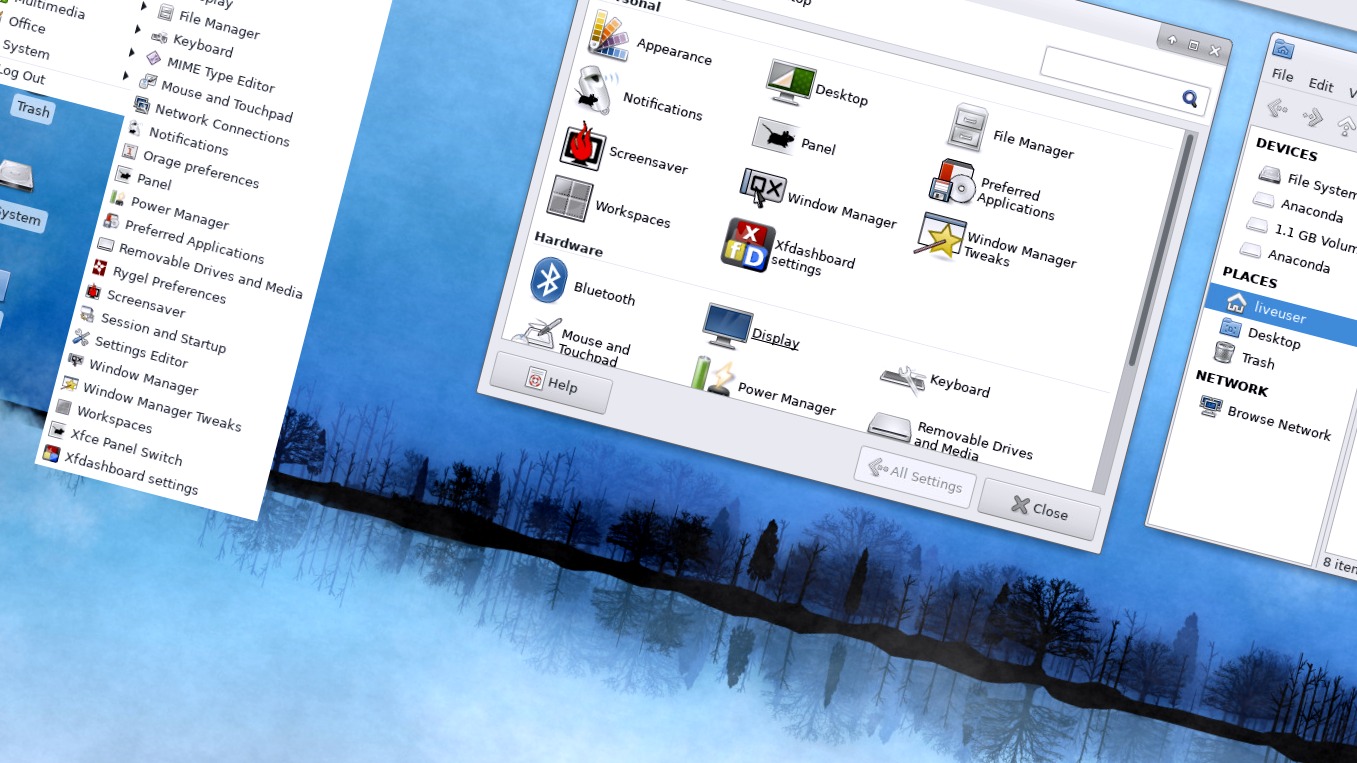Open the Edit menu in the file manager

pos(1321,85)
